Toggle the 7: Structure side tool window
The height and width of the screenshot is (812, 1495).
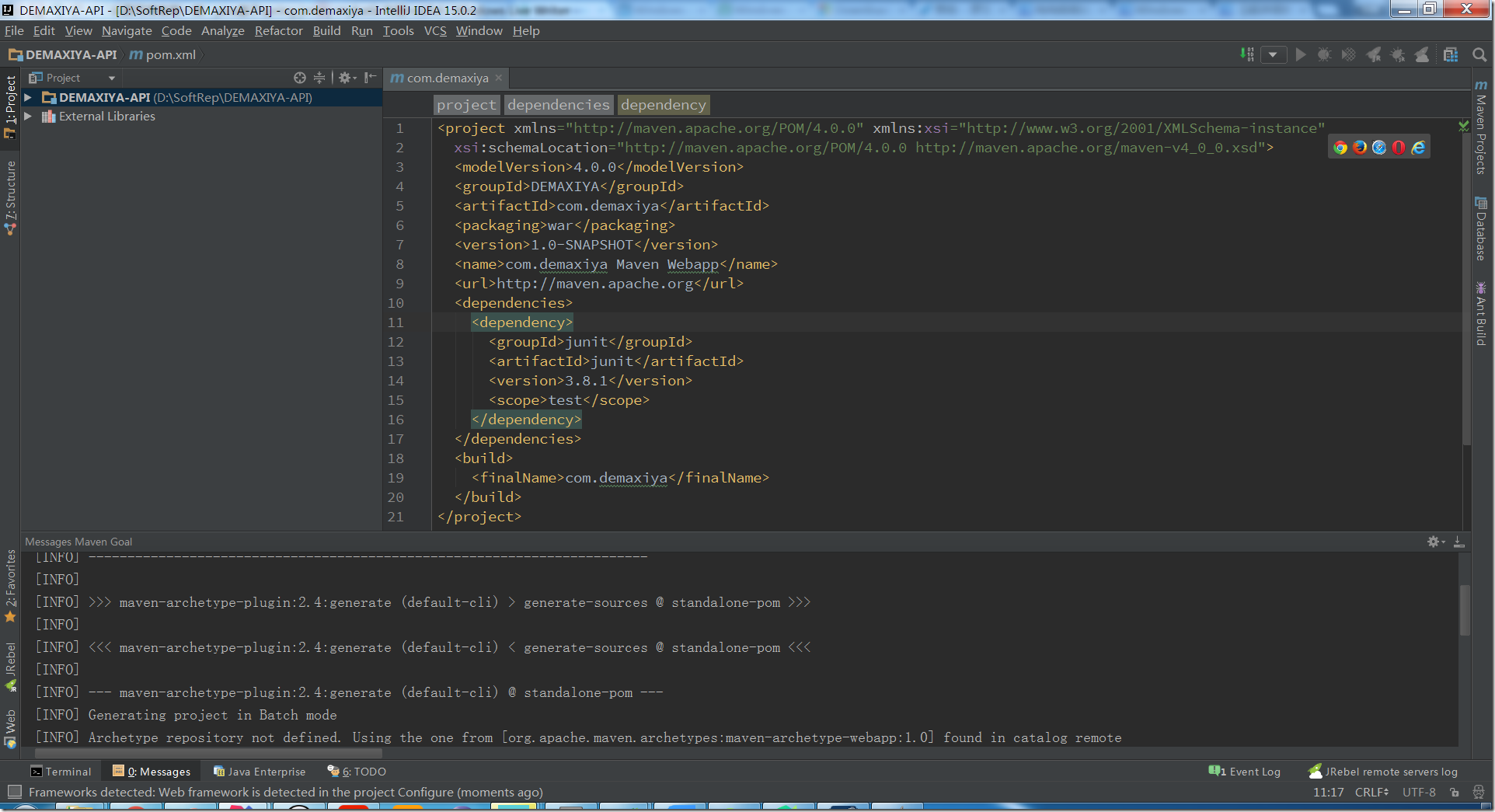10,198
